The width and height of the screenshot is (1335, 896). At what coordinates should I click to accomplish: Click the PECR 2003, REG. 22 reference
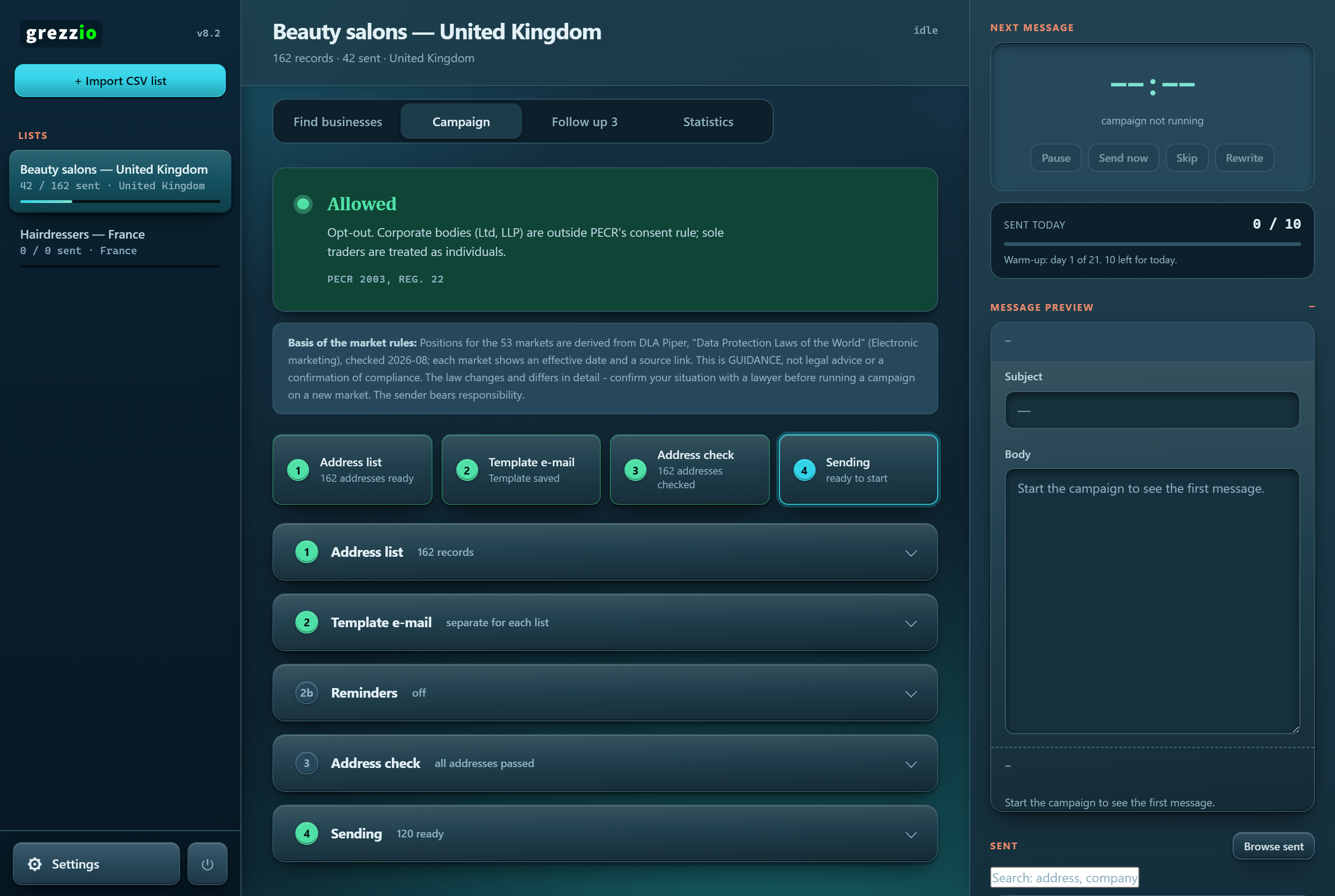coord(385,279)
